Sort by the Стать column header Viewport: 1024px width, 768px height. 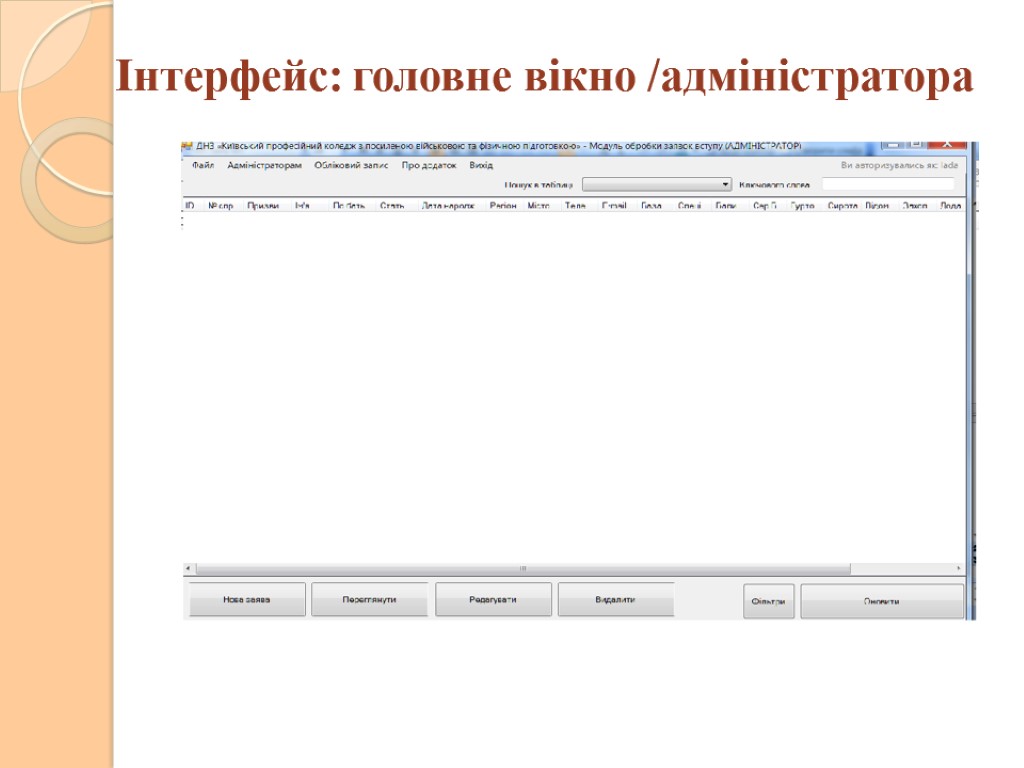[392, 206]
